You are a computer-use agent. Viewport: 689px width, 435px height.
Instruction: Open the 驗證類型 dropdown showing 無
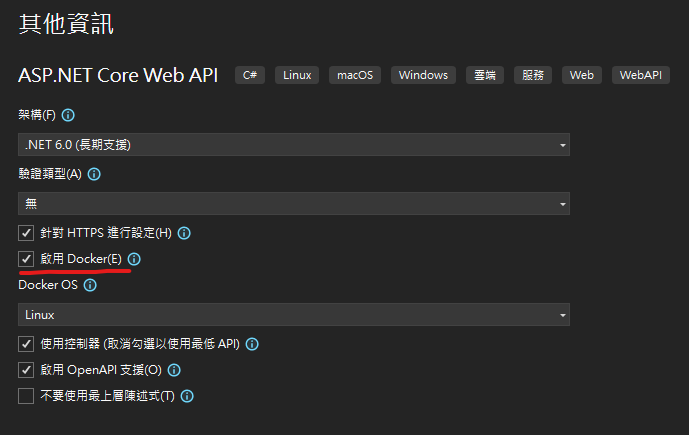point(294,203)
